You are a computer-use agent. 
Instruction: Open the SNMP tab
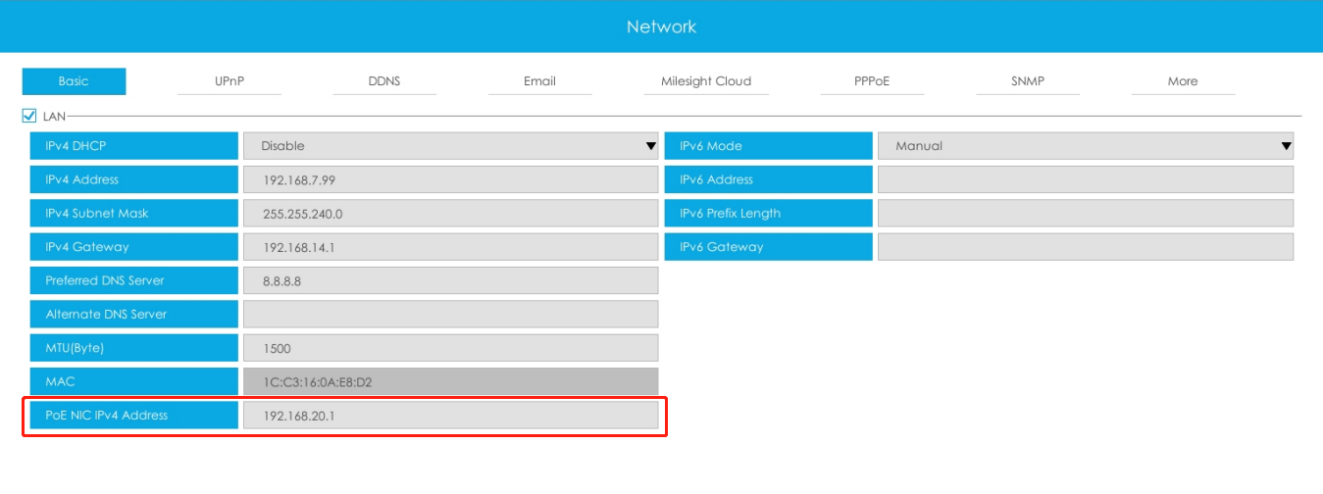tap(1027, 81)
